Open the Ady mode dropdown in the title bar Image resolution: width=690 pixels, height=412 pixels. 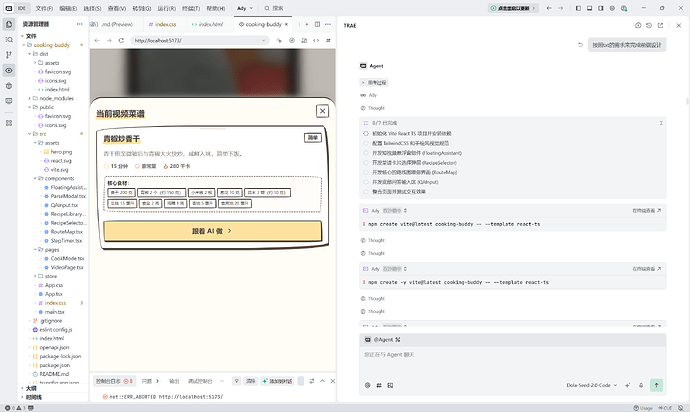pyautogui.click(x=245, y=8)
